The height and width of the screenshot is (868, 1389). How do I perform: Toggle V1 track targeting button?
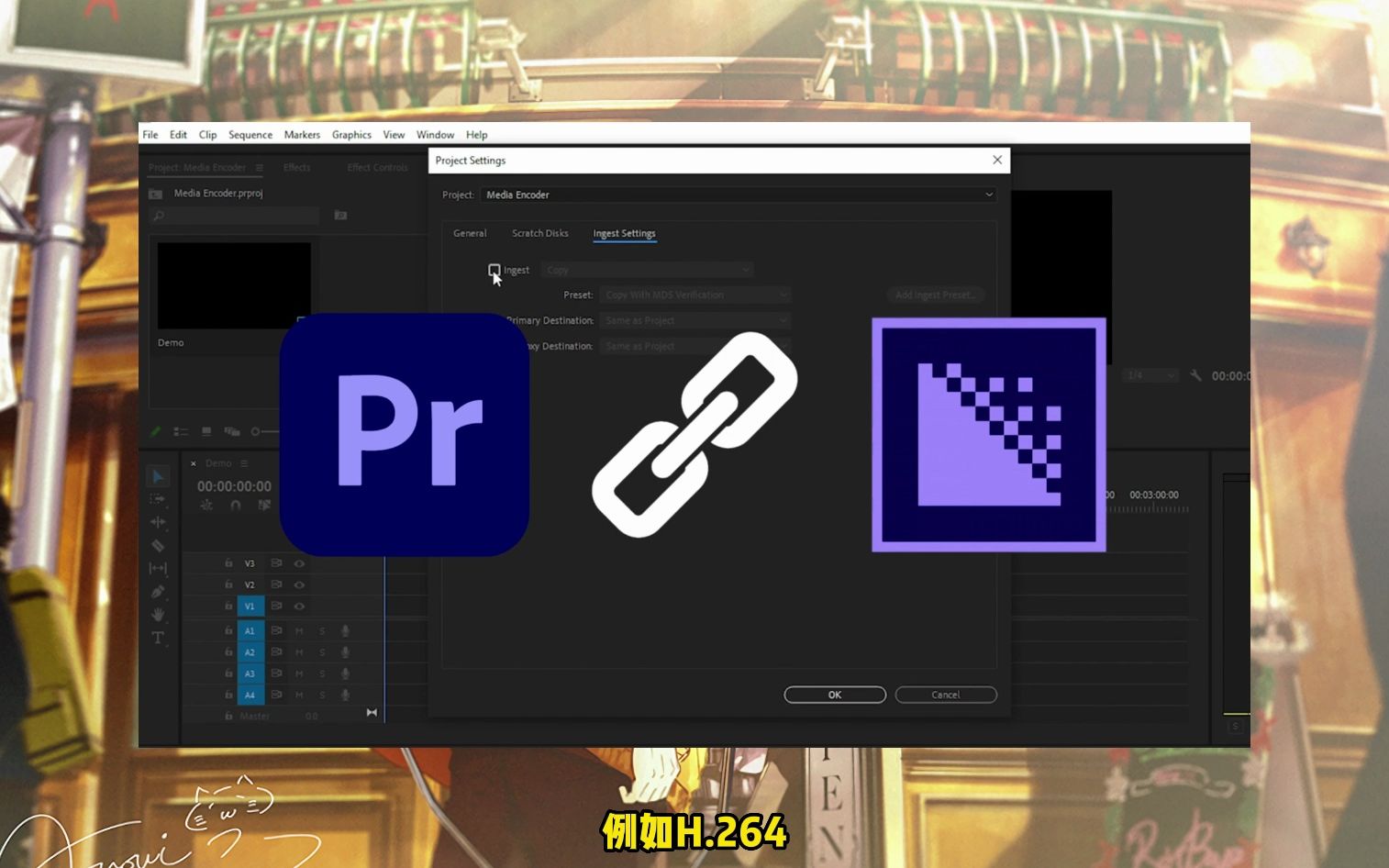coord(250,606)
